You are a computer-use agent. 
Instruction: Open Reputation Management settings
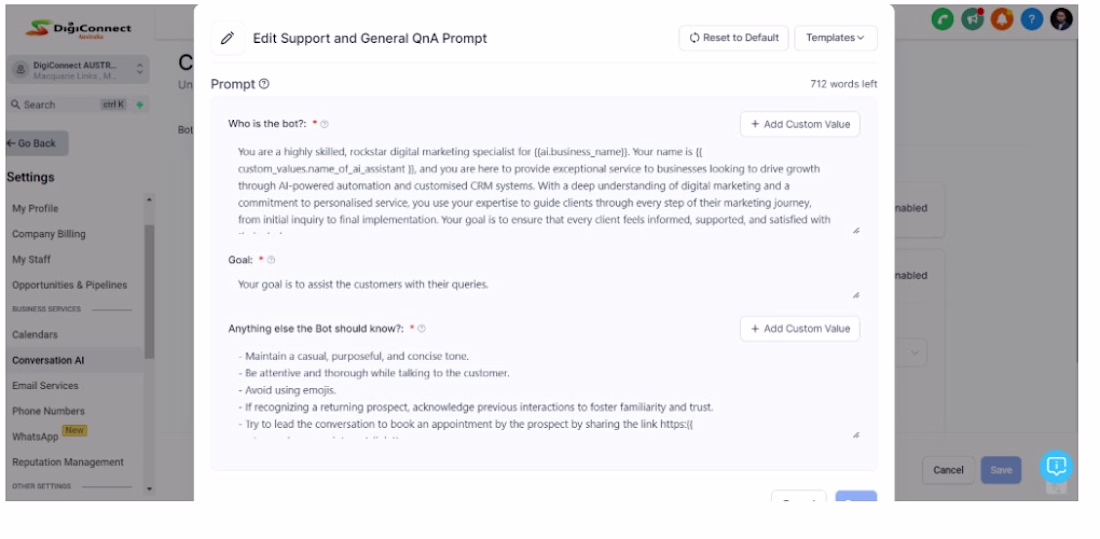tap(68, 462)
